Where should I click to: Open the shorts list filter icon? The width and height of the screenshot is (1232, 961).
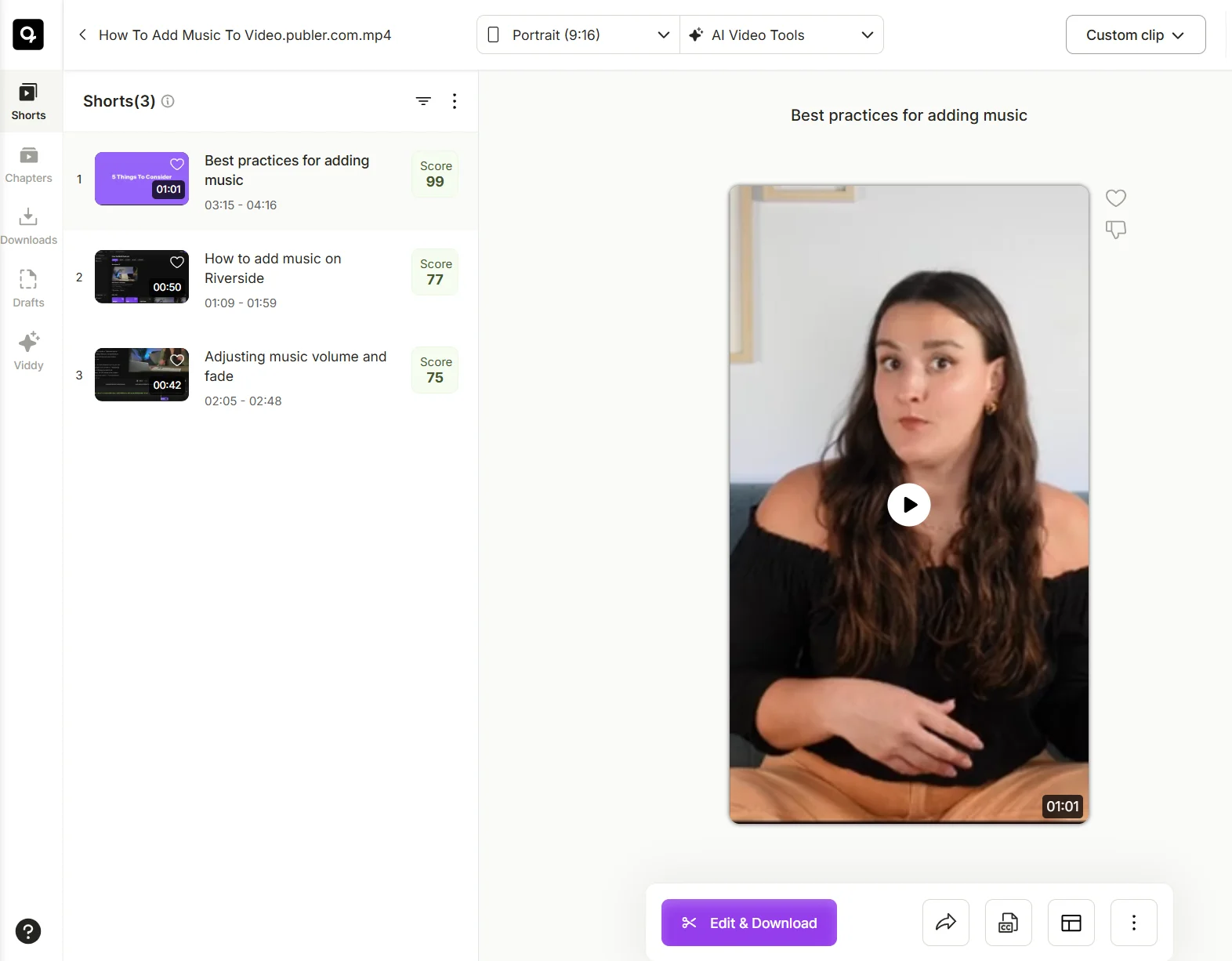[x=423, y=101]
